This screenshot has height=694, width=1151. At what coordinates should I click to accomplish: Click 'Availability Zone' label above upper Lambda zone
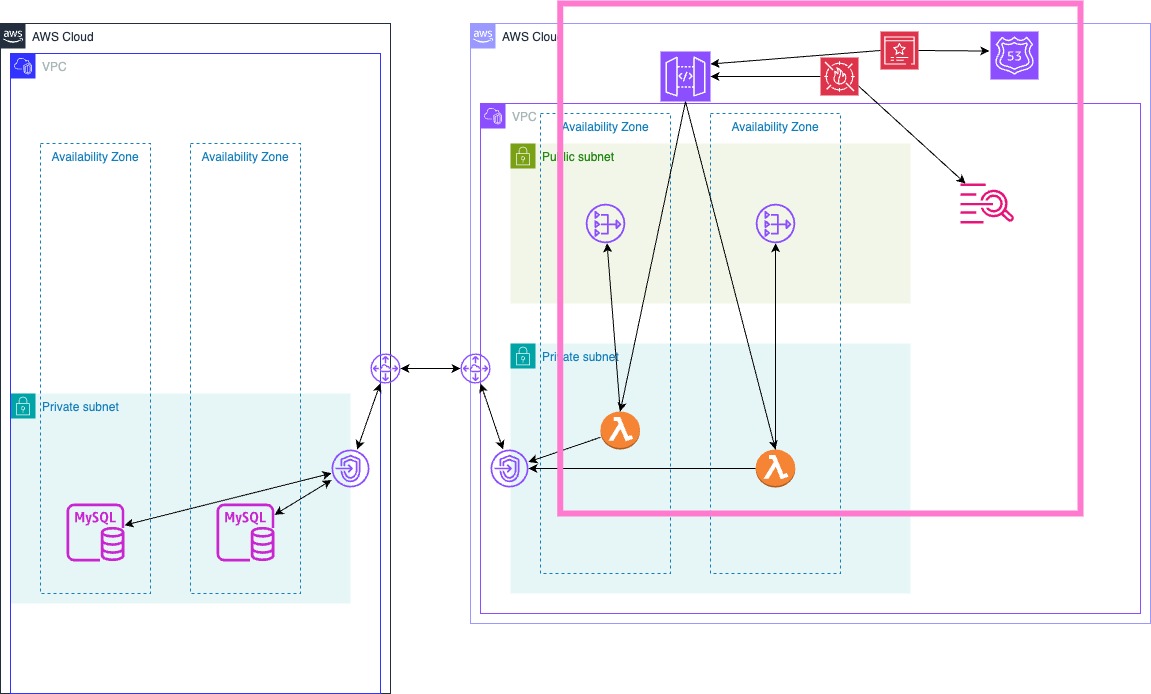(605, 127)
